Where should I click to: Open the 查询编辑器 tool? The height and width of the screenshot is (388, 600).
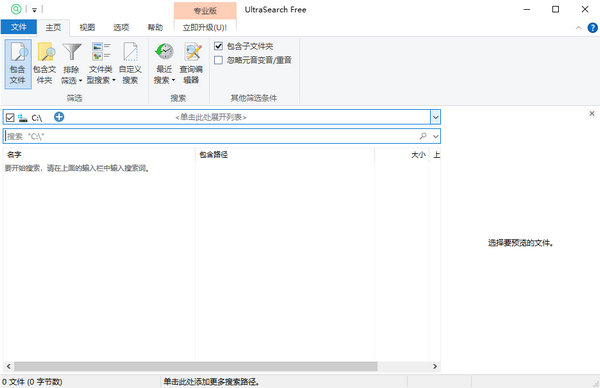191,64
